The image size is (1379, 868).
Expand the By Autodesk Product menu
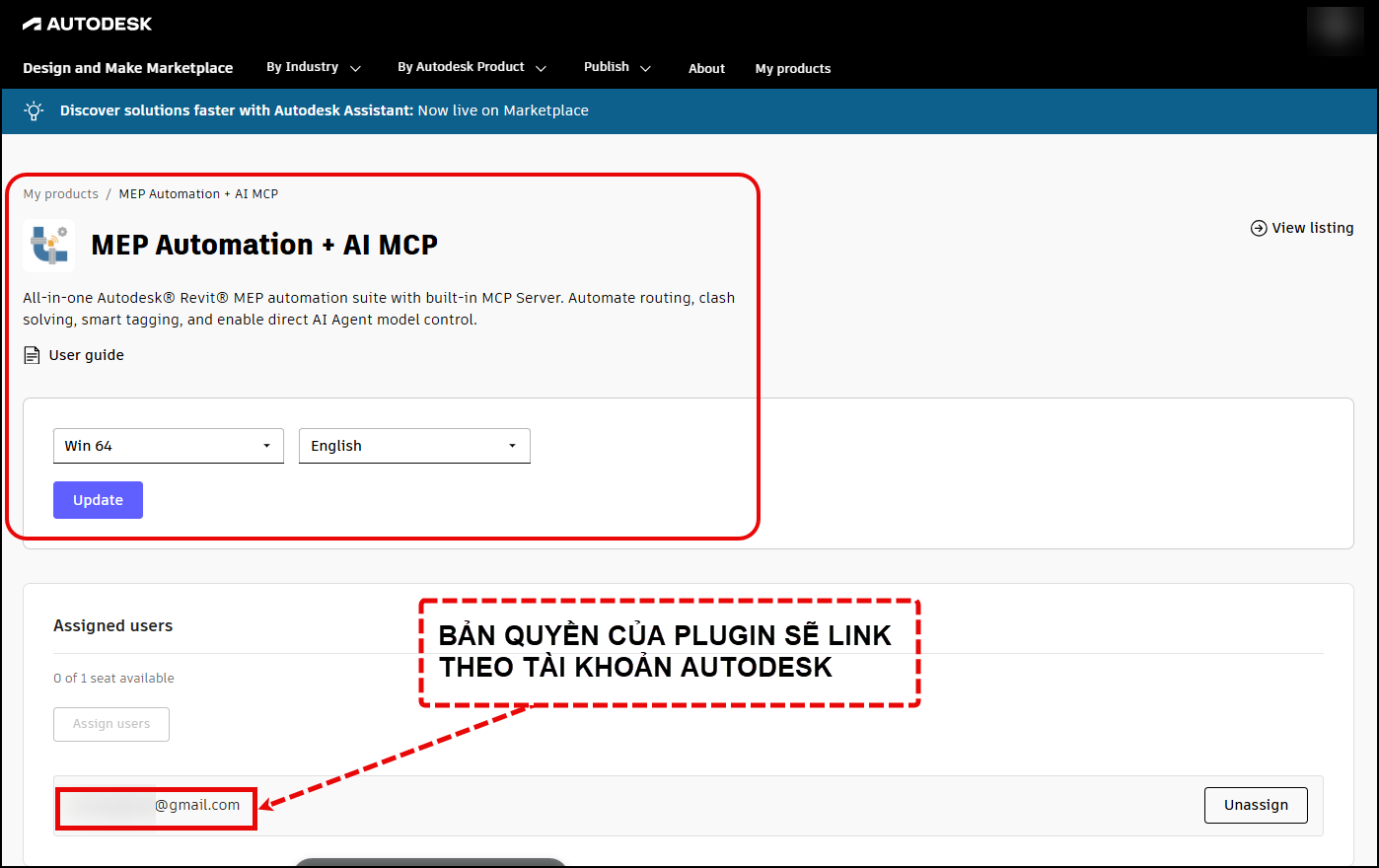pyautogui.click(x=472, y=67)
